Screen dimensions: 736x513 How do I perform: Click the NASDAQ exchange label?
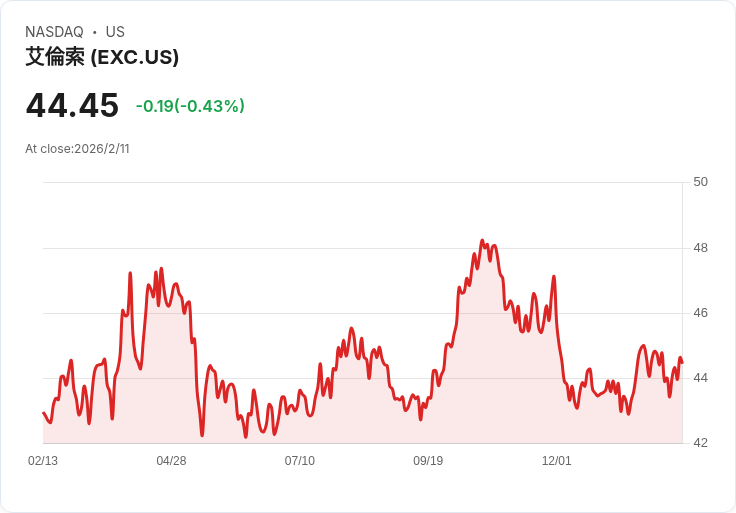pos(54,32)
